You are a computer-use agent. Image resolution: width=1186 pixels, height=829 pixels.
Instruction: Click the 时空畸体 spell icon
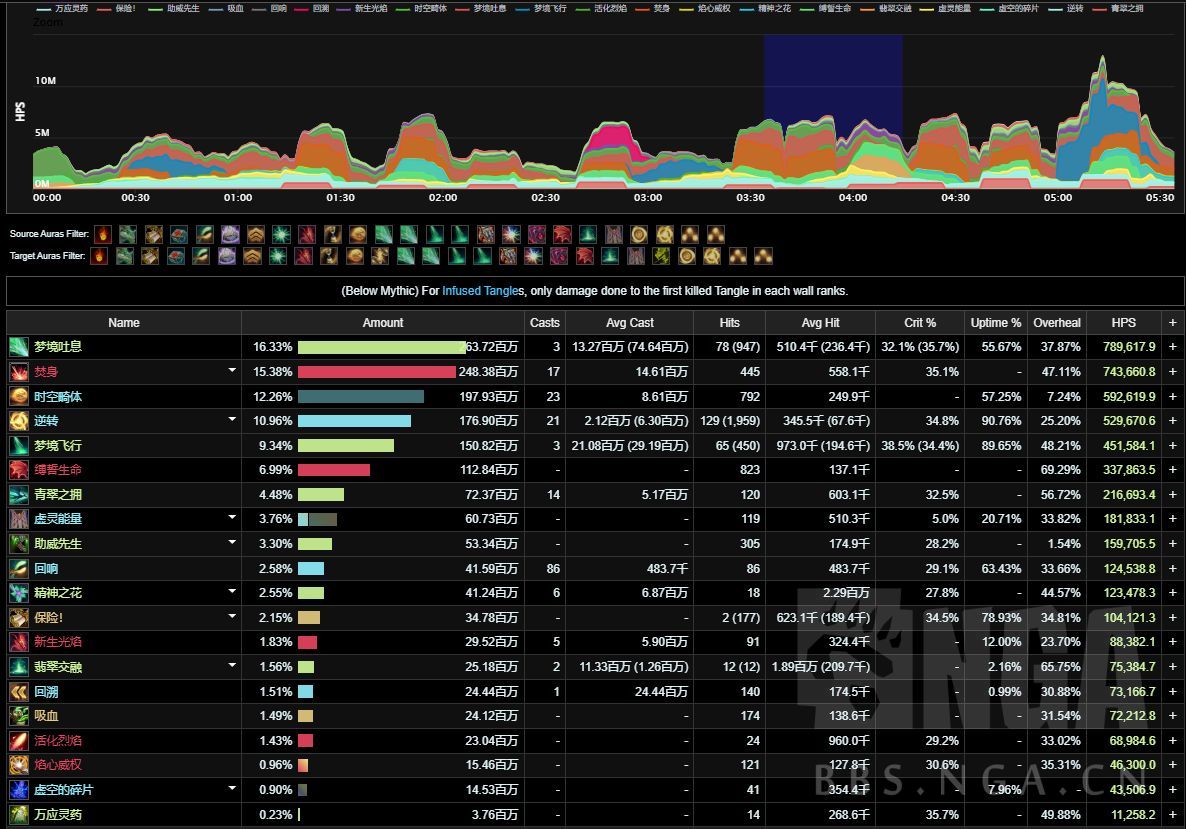19,396
